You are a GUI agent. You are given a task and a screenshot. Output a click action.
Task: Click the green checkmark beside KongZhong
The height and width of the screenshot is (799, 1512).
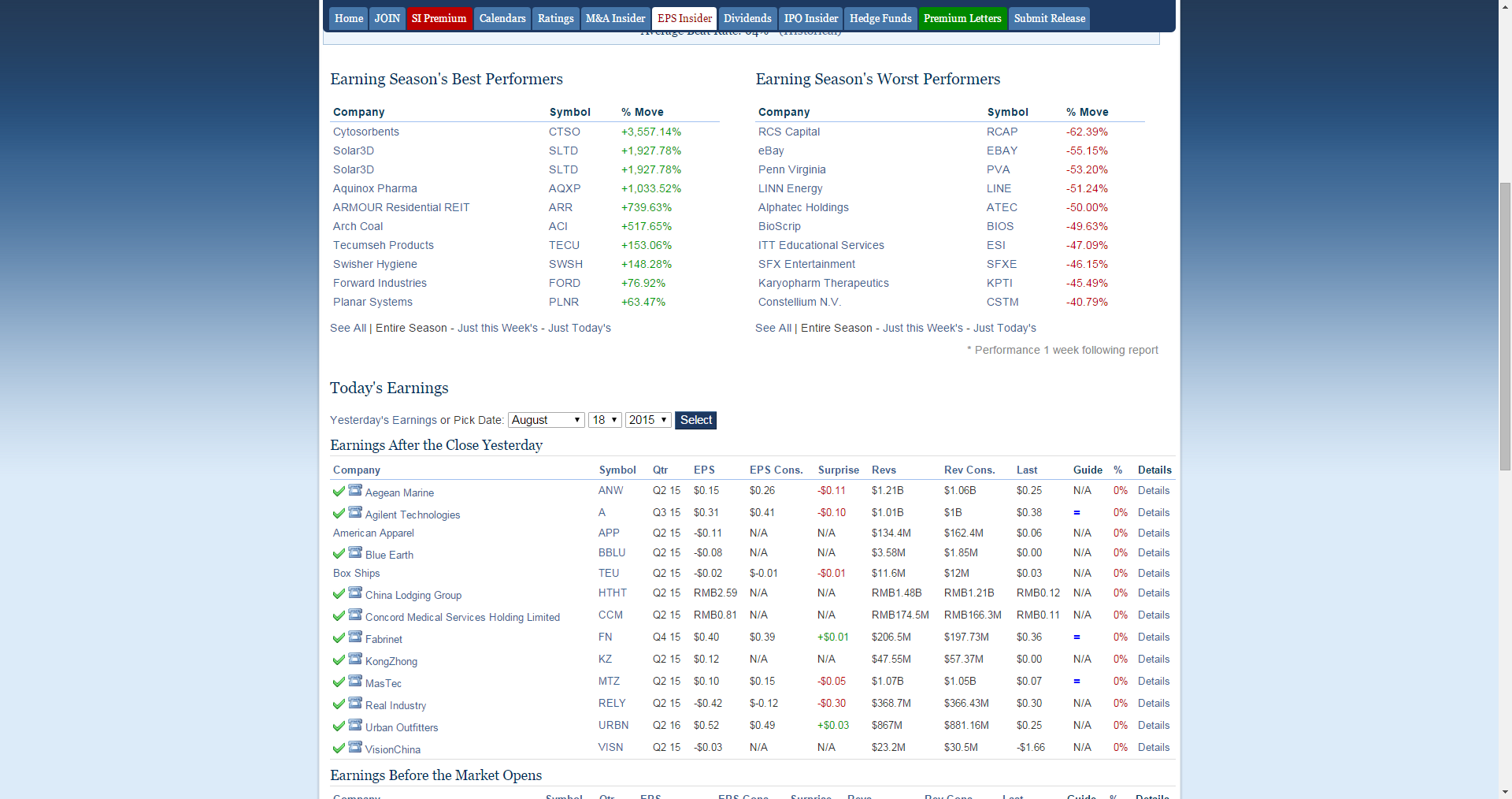[339, 660]
